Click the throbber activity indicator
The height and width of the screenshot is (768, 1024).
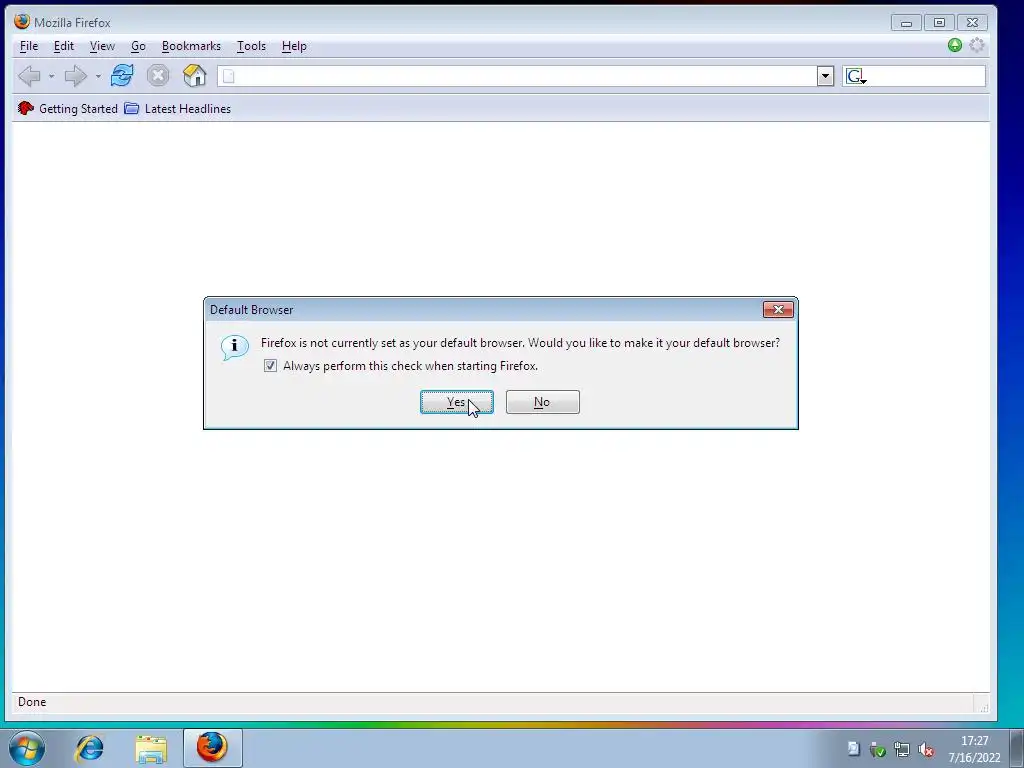[977, 45]
